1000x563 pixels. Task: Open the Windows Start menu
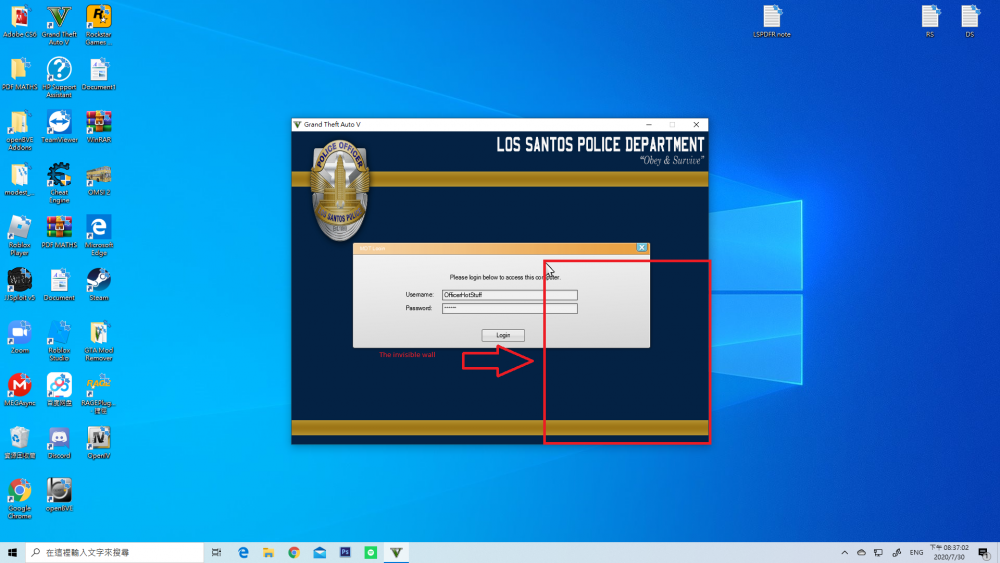(12, 553)
